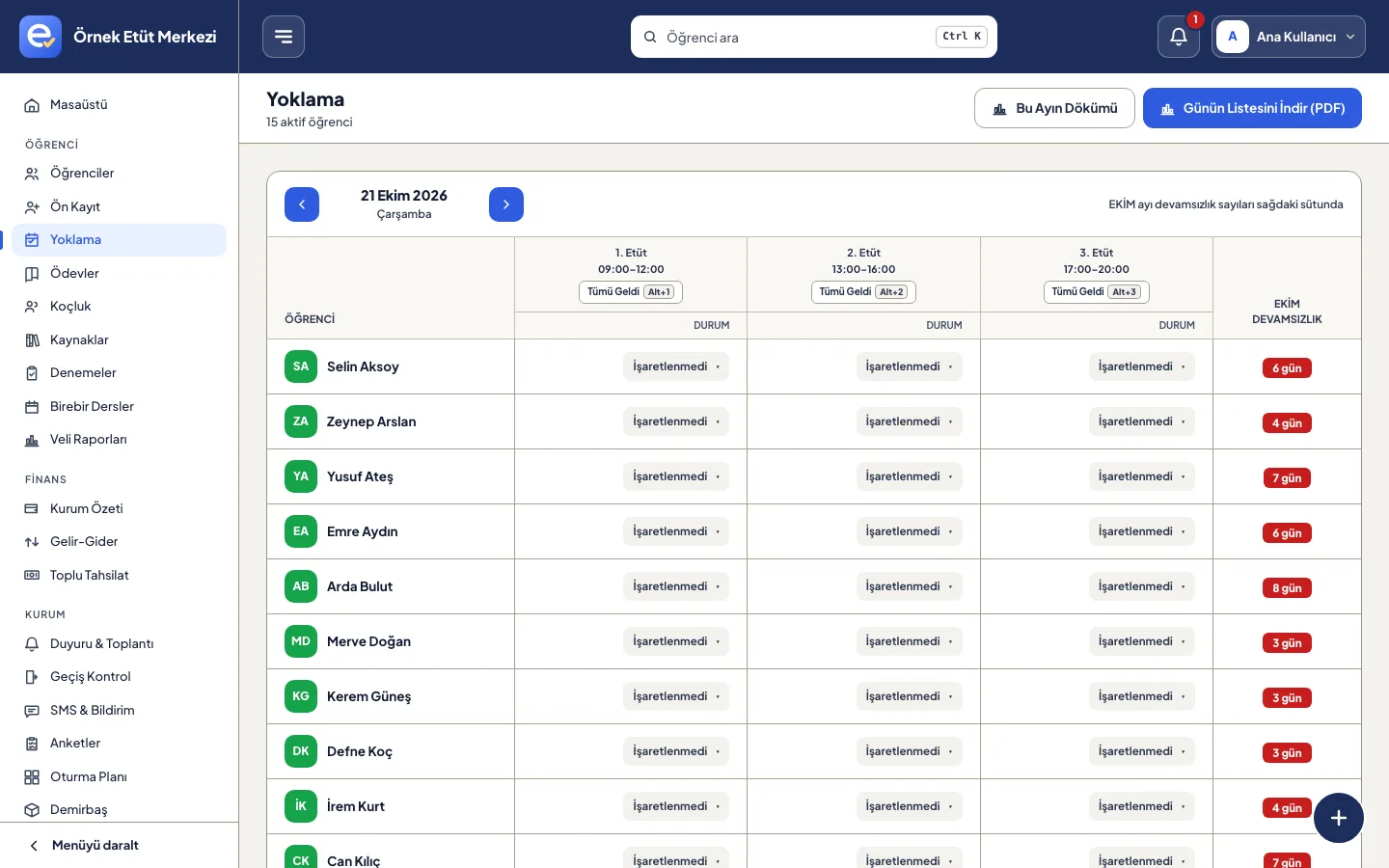This screenshot has height=868, width=1389.
Task: Select Yoklama in the sidebar
Action: (x=120, y=240)
